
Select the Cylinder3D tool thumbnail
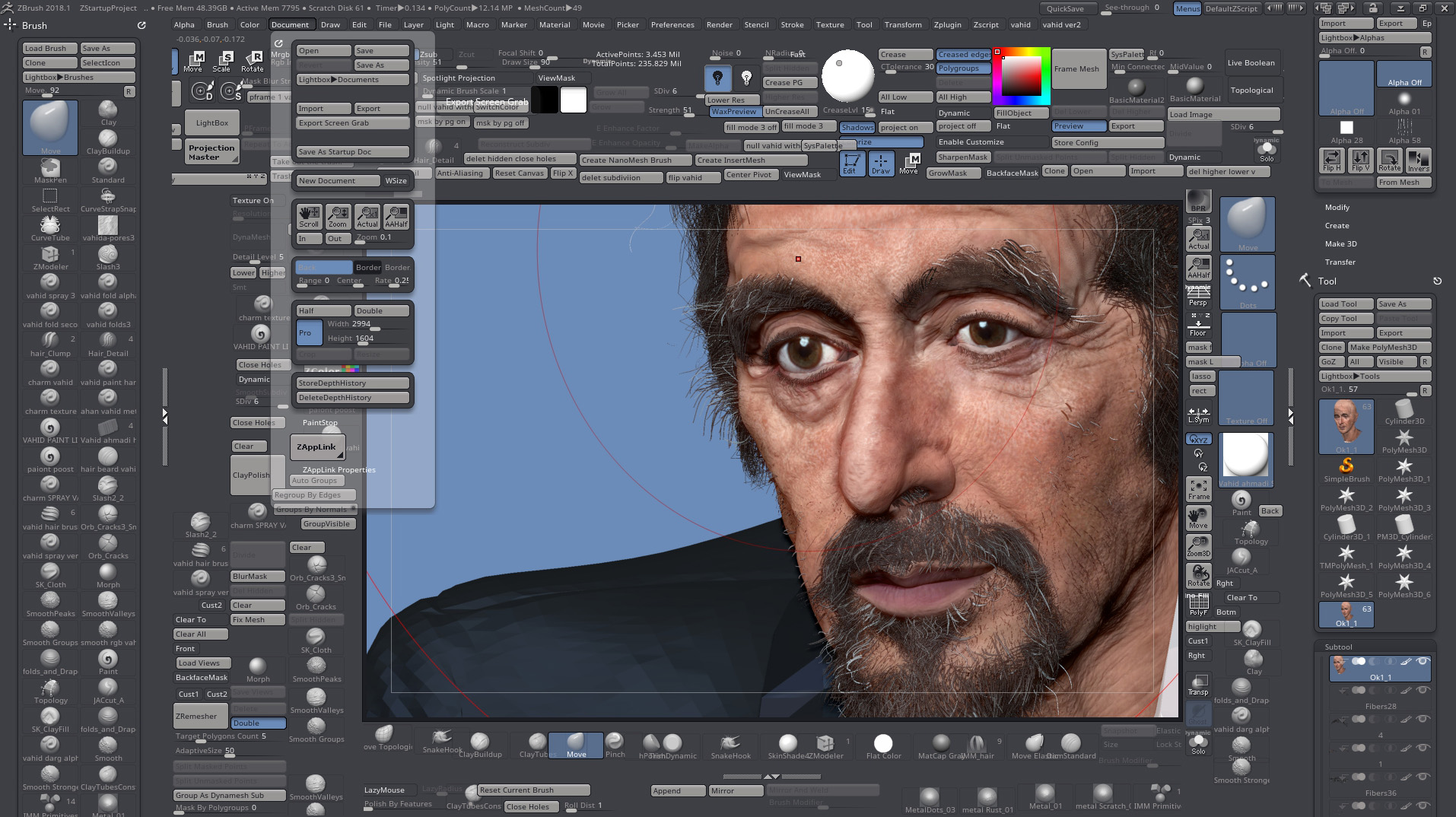(x=1404, y=412)
